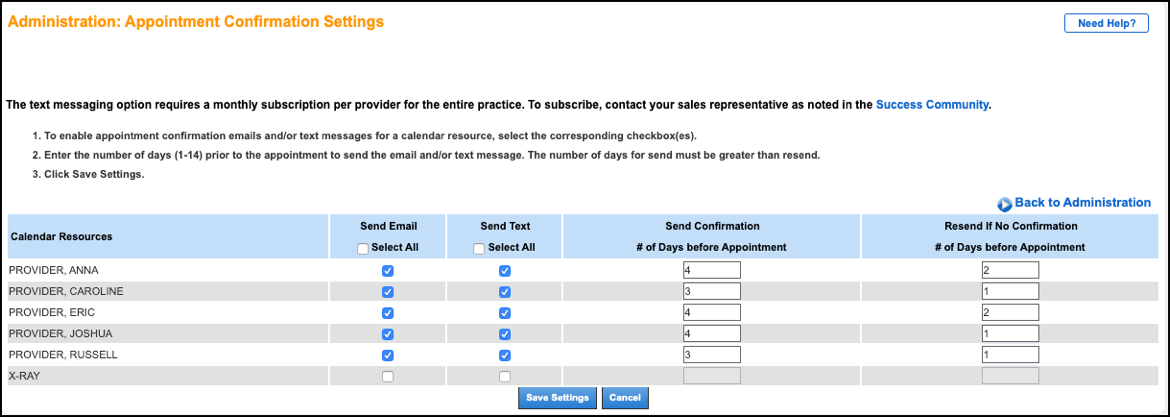Toggle Send Email for PROVIDER, CAROLINE
Screen dimensions: 1170x417
[387, 292]
